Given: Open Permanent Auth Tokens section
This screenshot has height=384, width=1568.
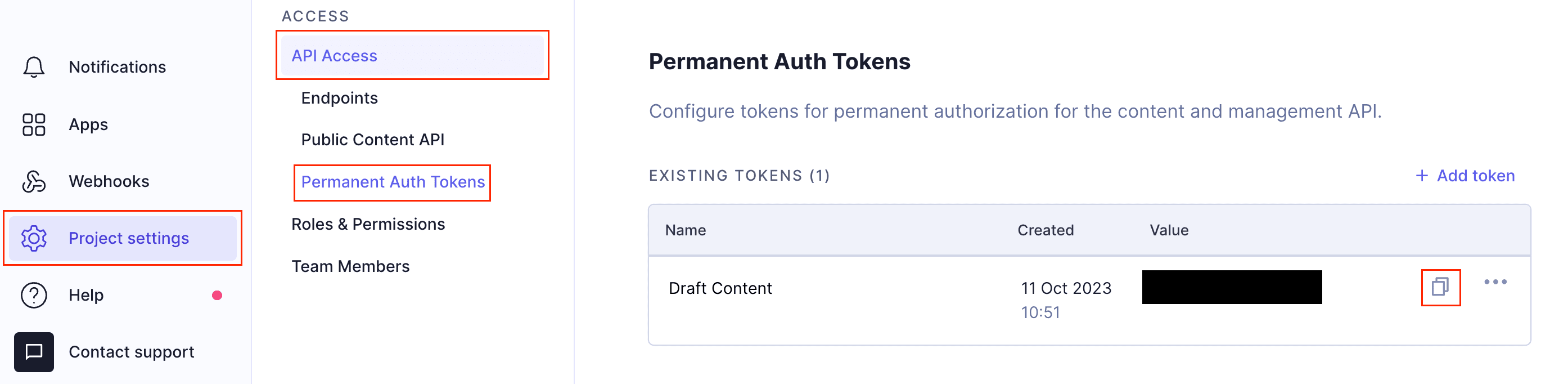Looking at the screenshot, I should pos(393,182).
